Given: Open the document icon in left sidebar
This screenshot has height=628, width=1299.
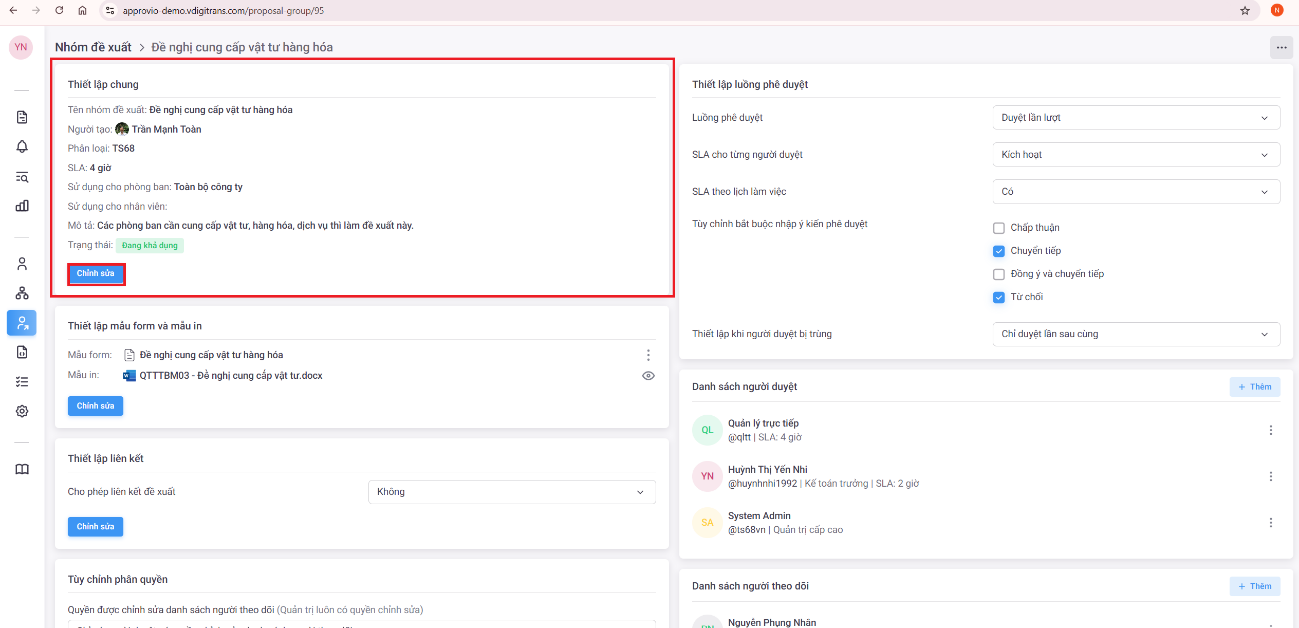Looking at the screenshot, I should click(22, 117).
